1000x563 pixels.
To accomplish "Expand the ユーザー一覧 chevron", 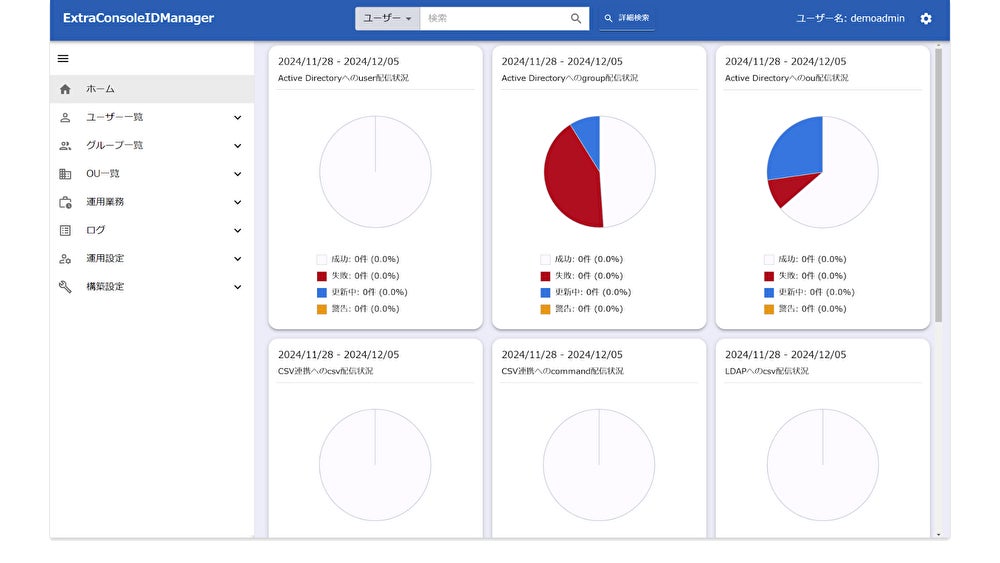I will (237, 117).
